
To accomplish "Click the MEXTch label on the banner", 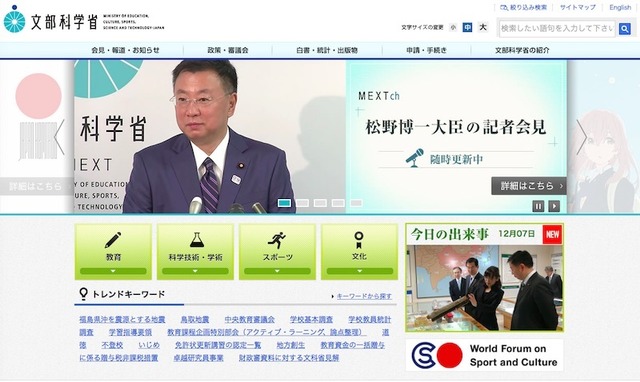I will click(x=379, y=96).
